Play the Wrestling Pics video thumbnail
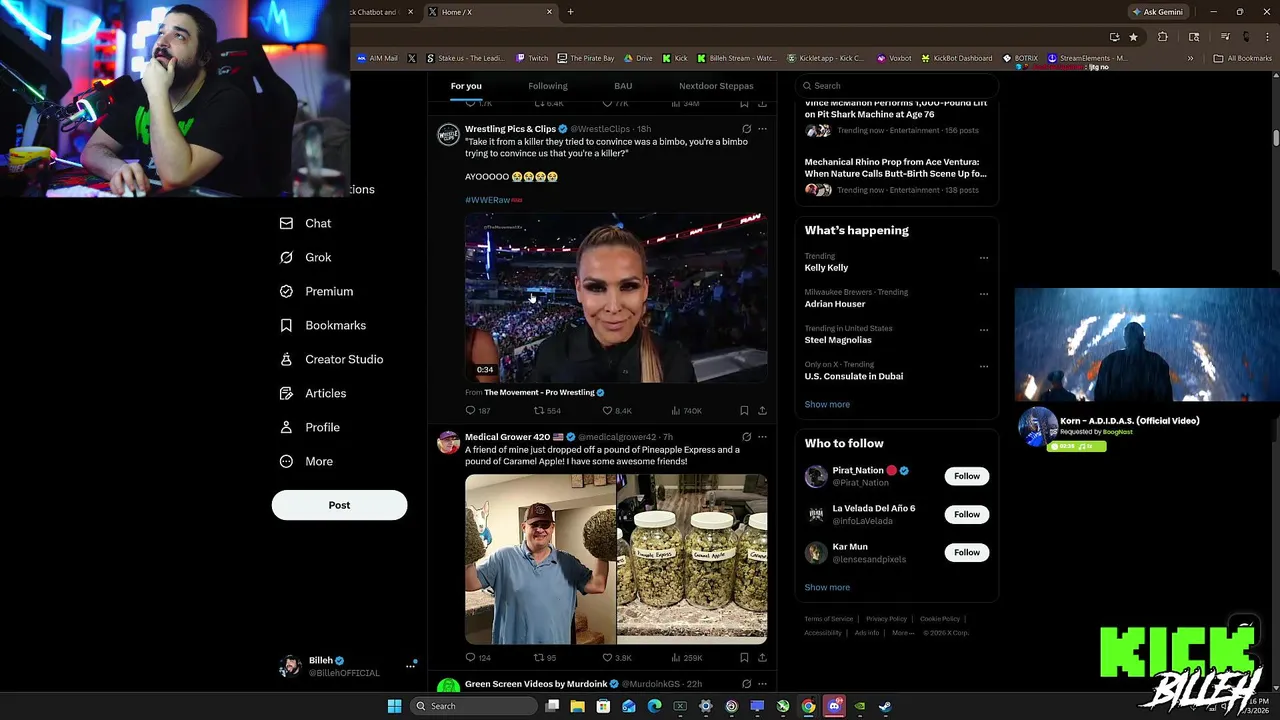 click(616, 297)
